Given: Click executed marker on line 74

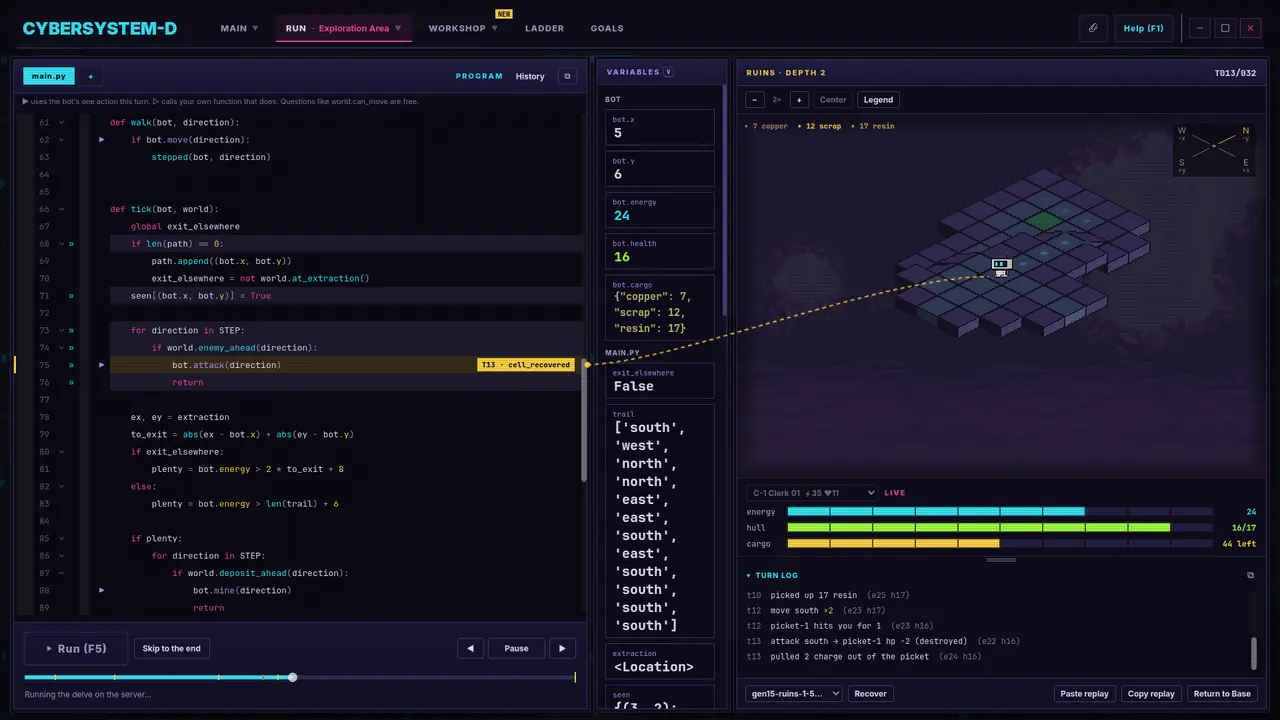Looking at the screenshot, I should click(71, 348).
